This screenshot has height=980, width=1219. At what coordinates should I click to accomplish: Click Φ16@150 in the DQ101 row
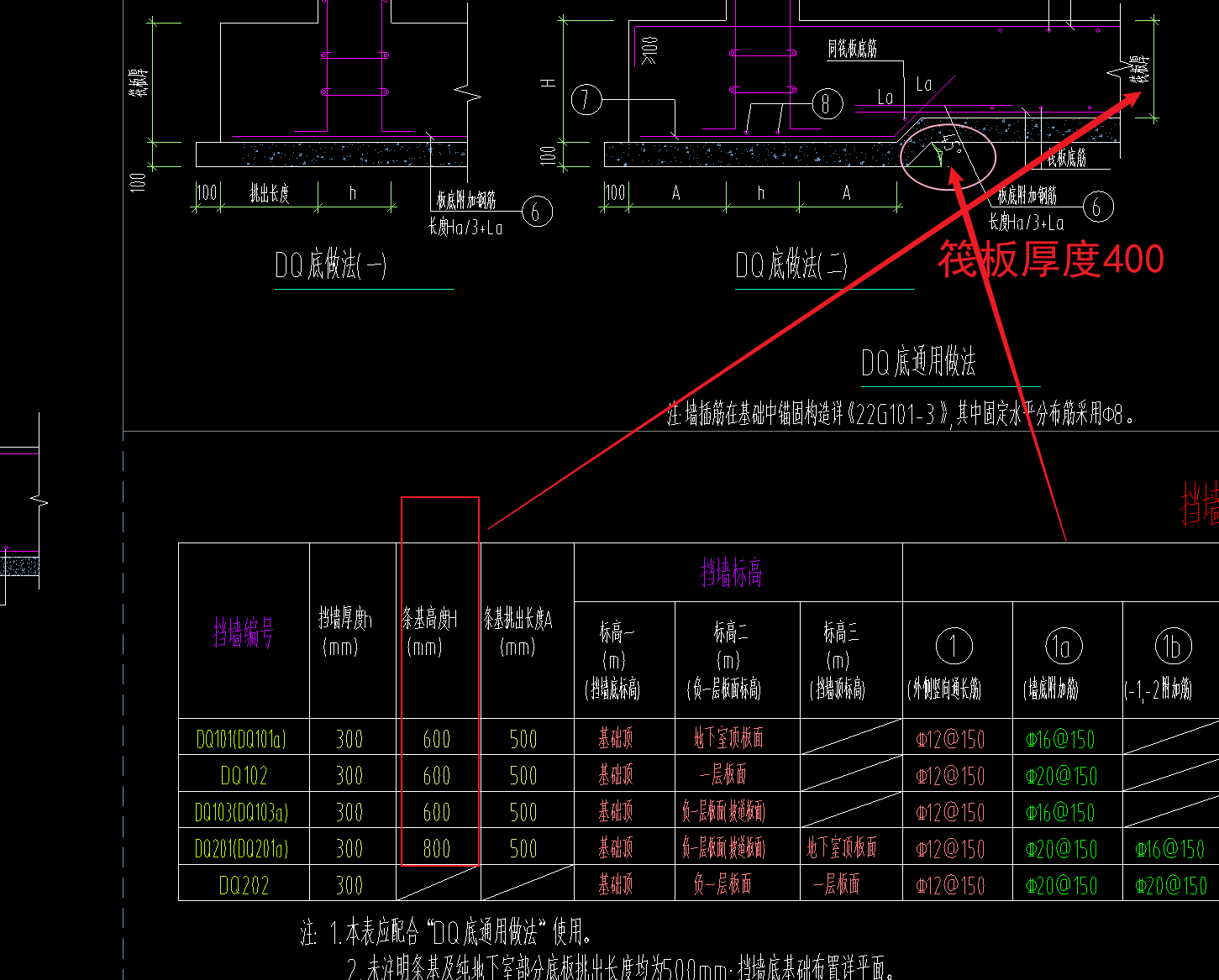(x=1060, y=740)
